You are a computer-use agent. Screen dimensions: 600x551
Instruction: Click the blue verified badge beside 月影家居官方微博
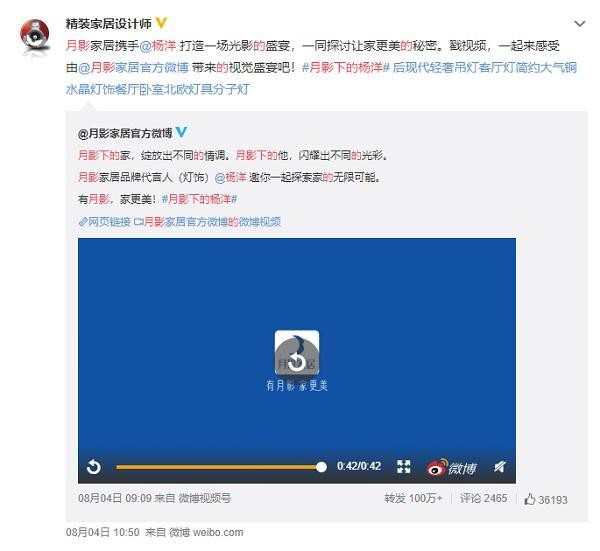click(x=181, y=132)
